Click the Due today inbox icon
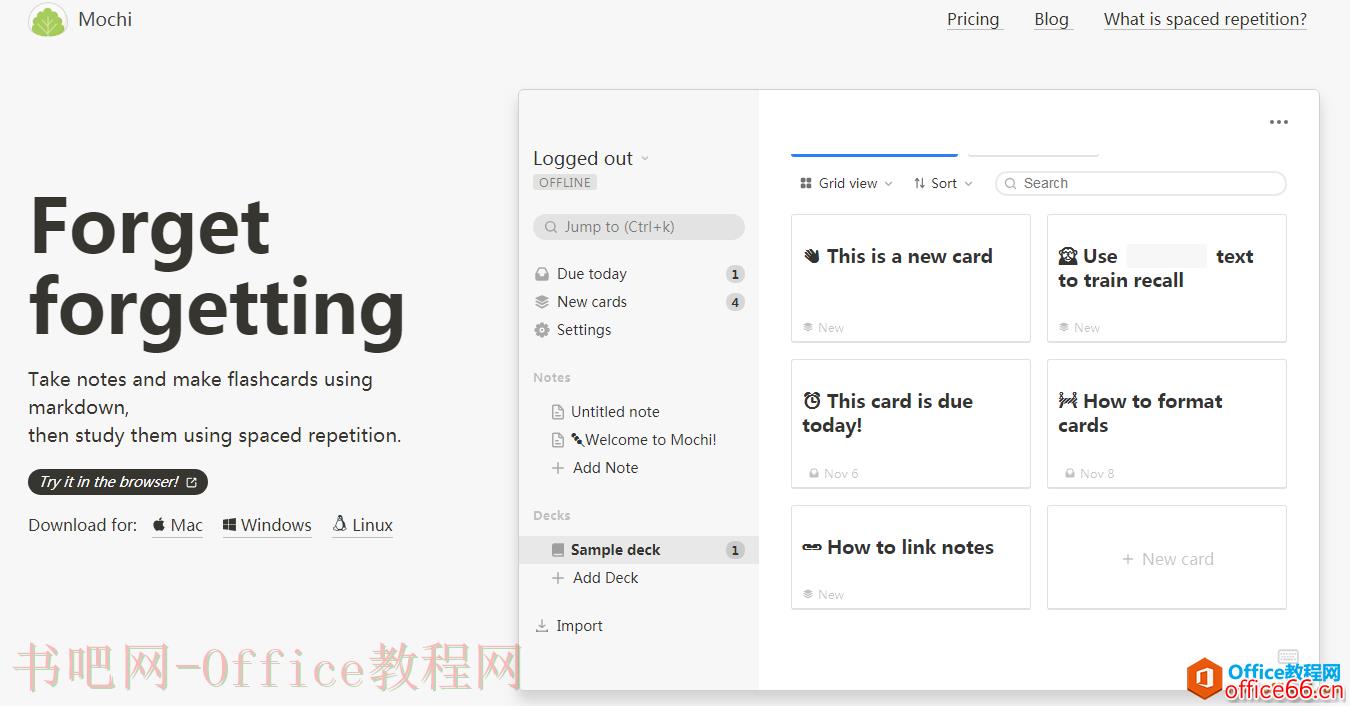 (542, 274)
